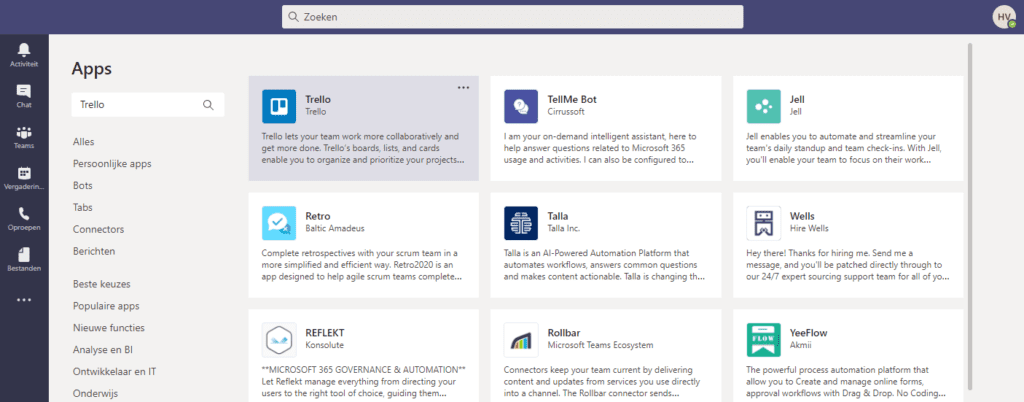1024x402 pixels.
Task: Click the vertical scrollbar of apps list
Action: 970,215
